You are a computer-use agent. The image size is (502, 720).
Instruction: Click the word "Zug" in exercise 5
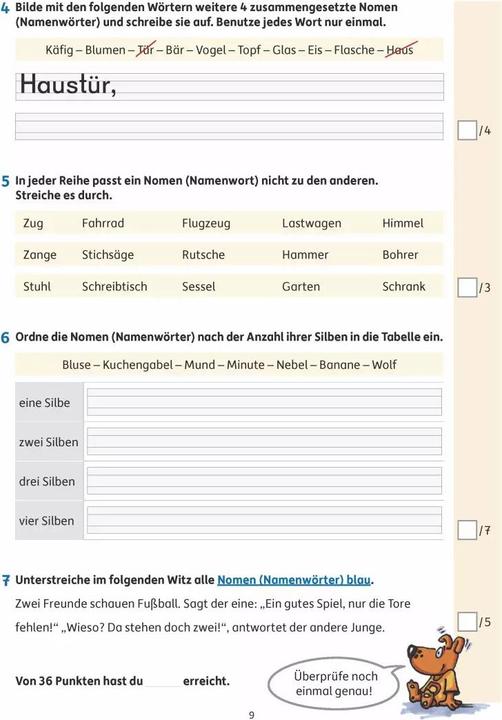[x=34, y=224]
